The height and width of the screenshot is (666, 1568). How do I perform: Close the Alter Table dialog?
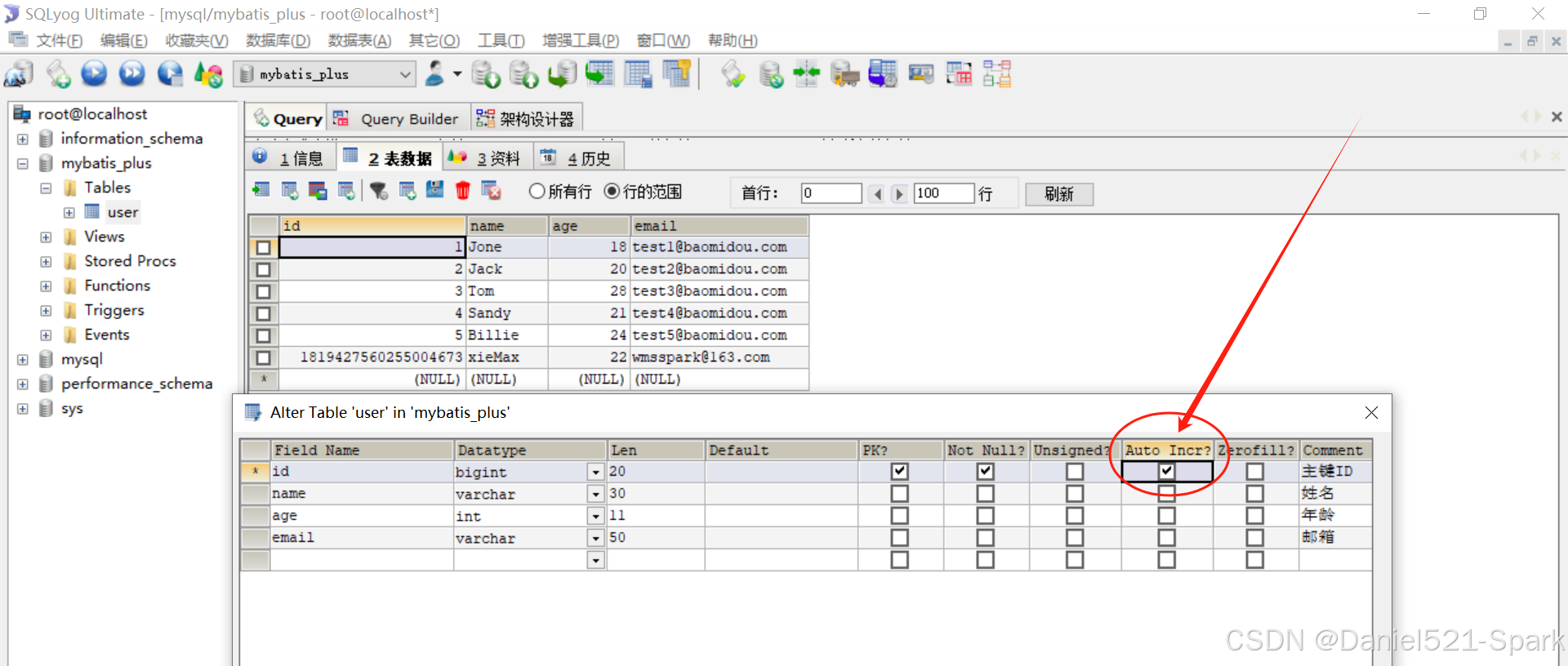(x=1371, y=413)
